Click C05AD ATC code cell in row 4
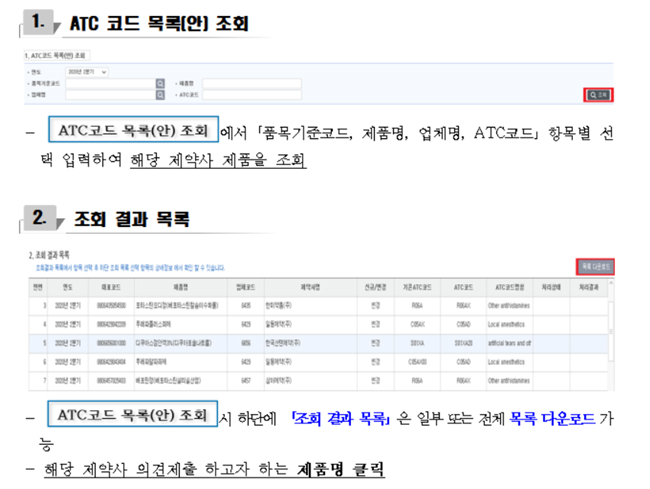Screen dimensions: 650x489 (x=463, y=324)
